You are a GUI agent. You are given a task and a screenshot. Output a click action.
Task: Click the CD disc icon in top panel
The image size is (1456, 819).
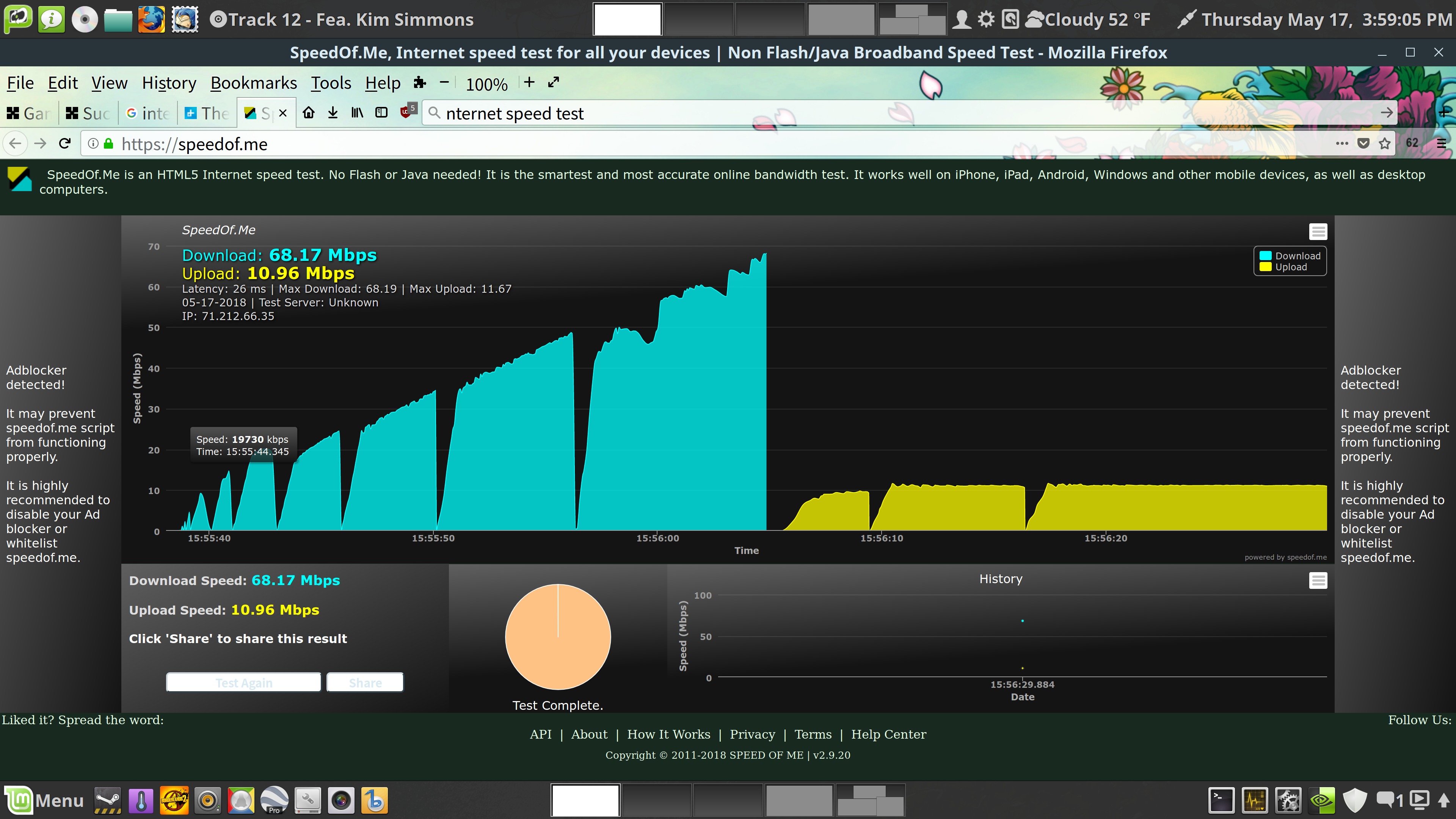coord(85,19)
